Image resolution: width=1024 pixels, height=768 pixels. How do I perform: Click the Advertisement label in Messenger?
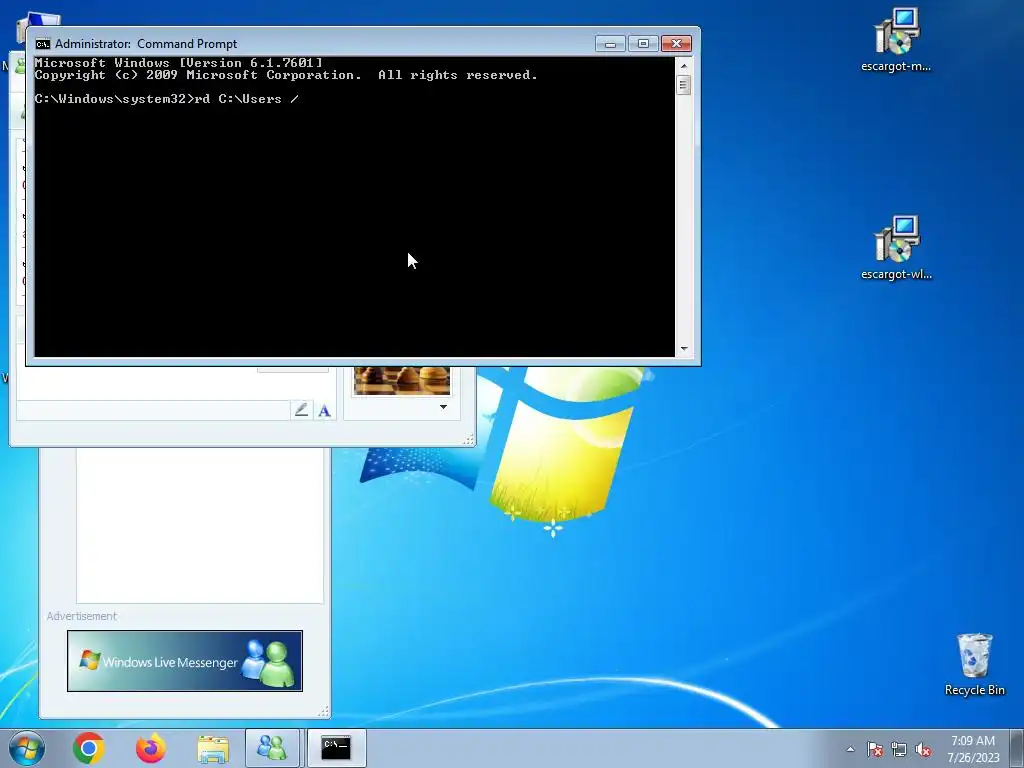point(82,616)
